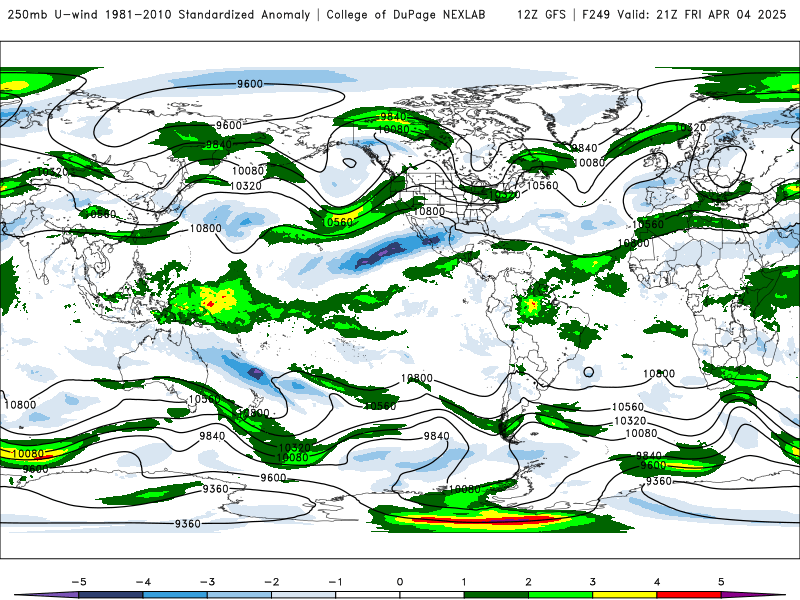800x600 pixels.
Task: Click the positive 5 colorbar tick label
Action: [x=721, y=582]
